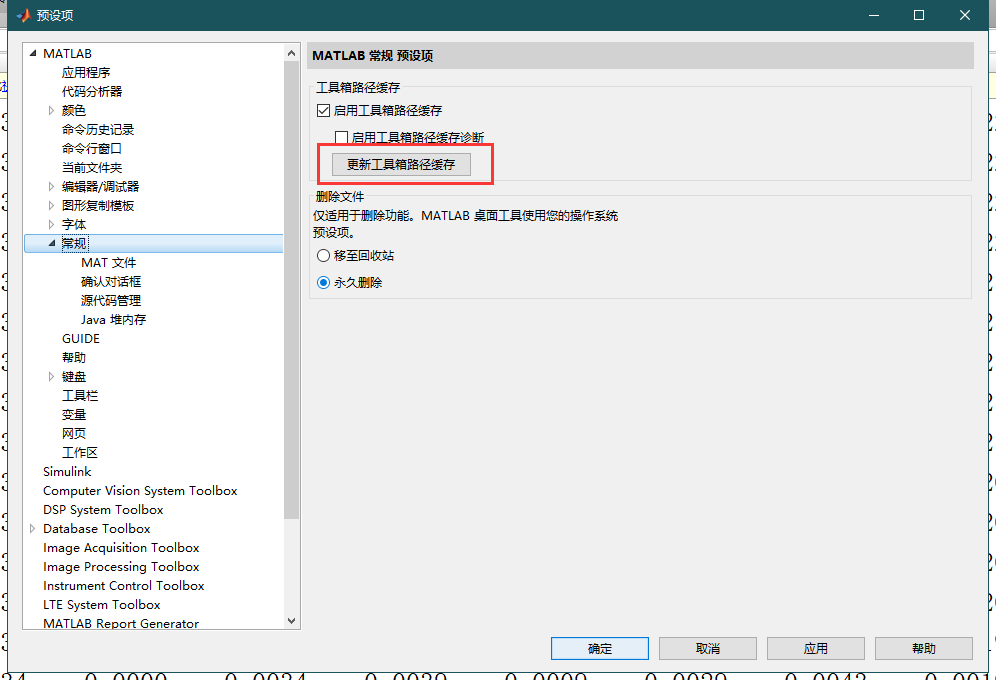Click the MATLAB logo icon in title bar
This screenshot has height=680, width=996.
coord(24,15)
